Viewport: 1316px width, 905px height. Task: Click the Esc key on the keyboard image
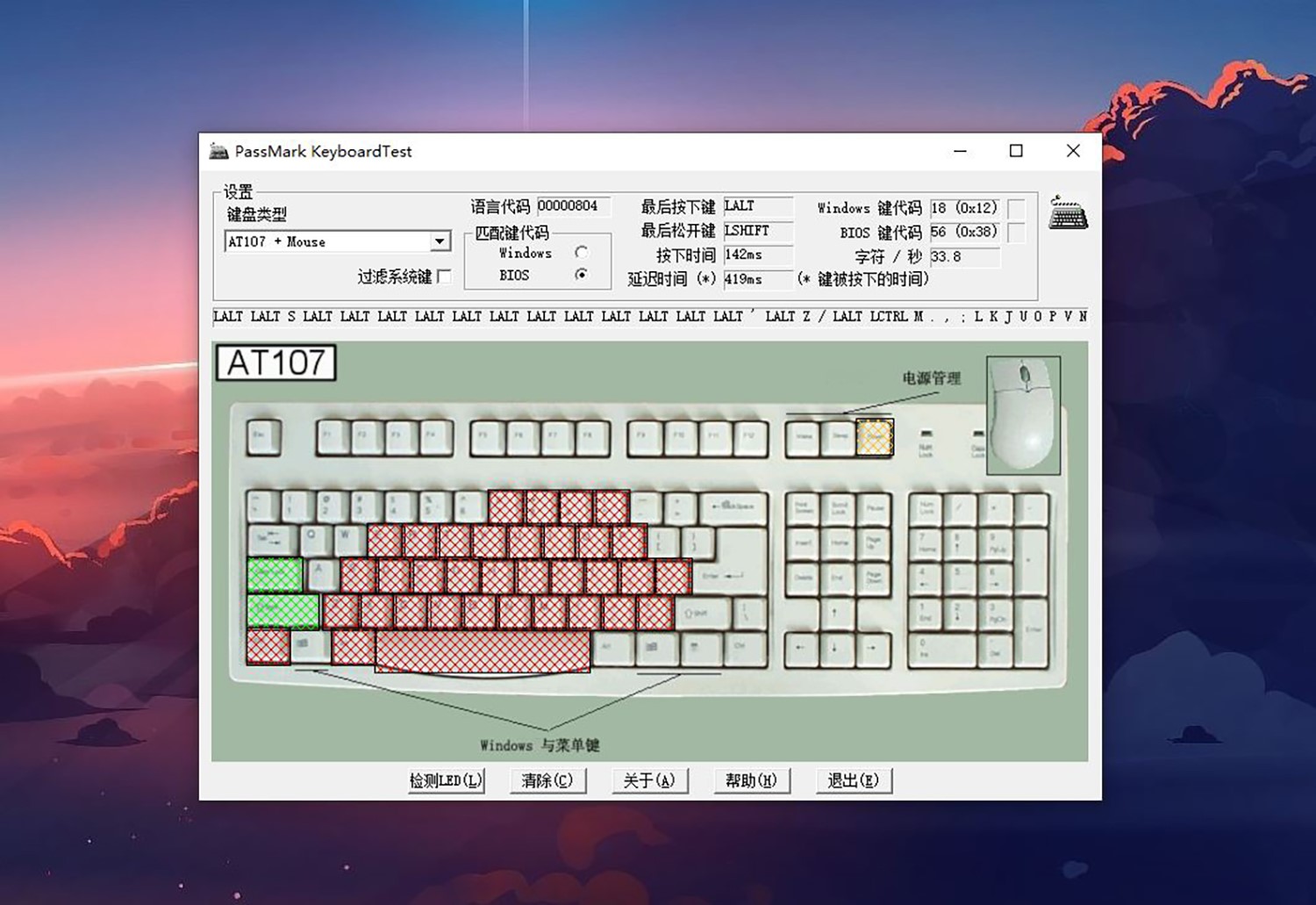263,437
